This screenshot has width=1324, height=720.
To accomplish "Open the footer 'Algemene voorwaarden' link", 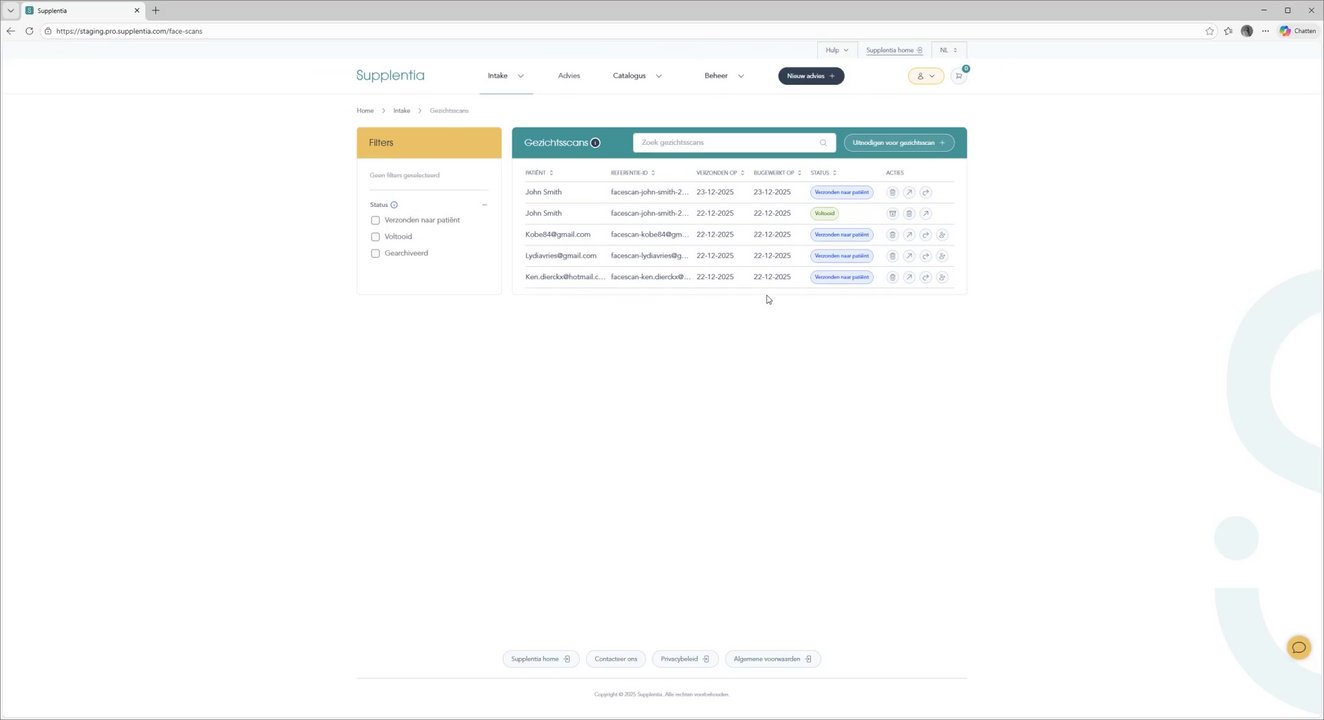I will click(x=773, y=659).
